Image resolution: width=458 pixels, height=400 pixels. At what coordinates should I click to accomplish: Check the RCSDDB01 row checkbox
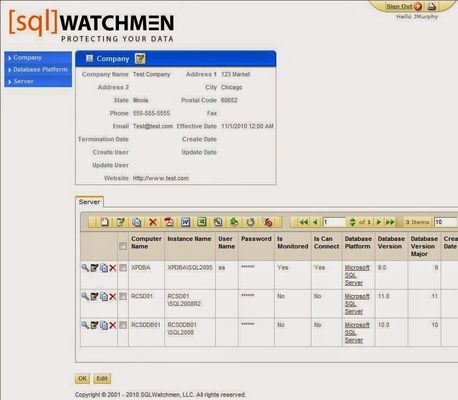(123, 325)
